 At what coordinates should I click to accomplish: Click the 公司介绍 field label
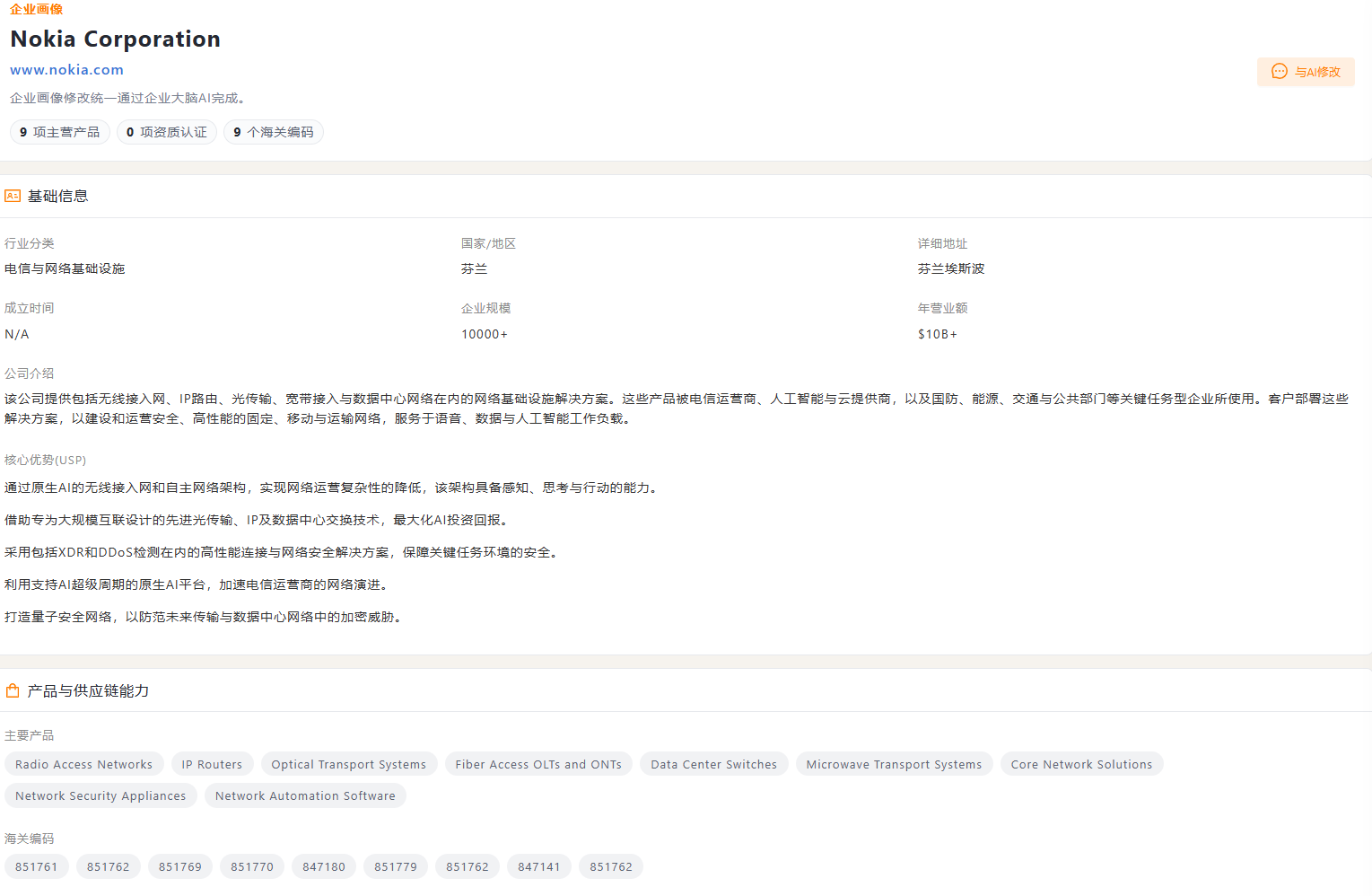(30, 373)
